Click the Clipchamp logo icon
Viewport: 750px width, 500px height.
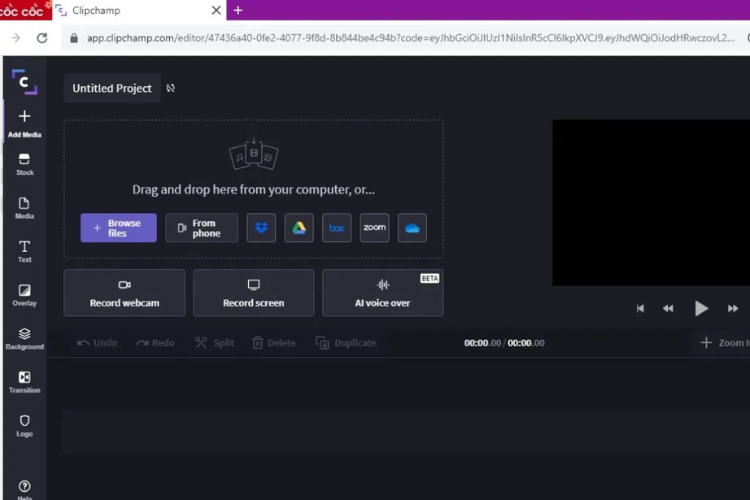point(24,82)
